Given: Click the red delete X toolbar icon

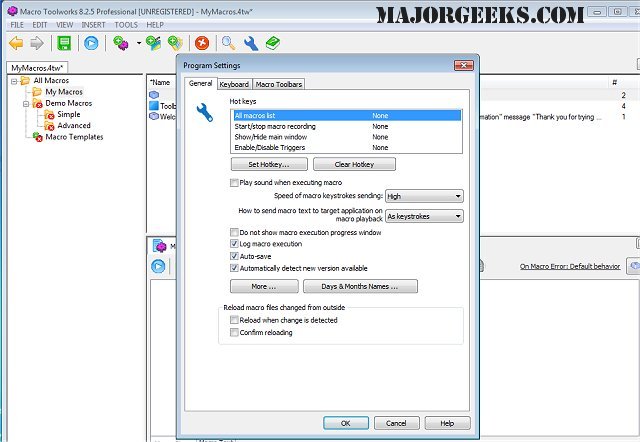Looking at the screenshot, I should [202, 43].
